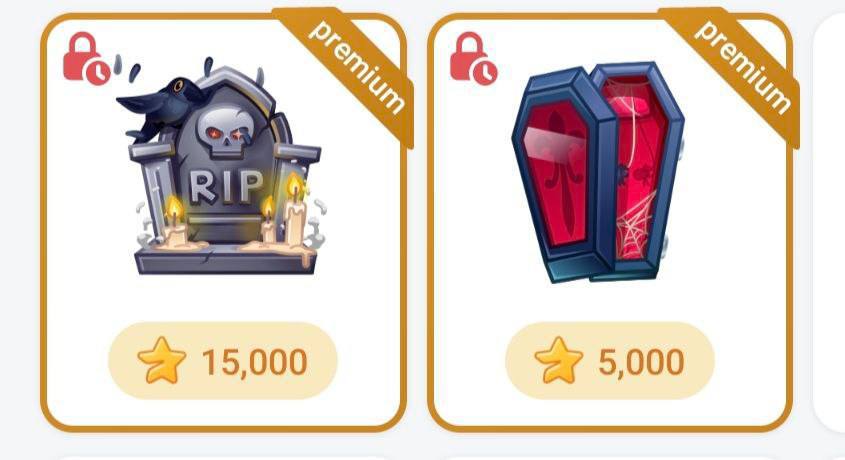Click the red lock icon on tombstone card

point(86,58)
